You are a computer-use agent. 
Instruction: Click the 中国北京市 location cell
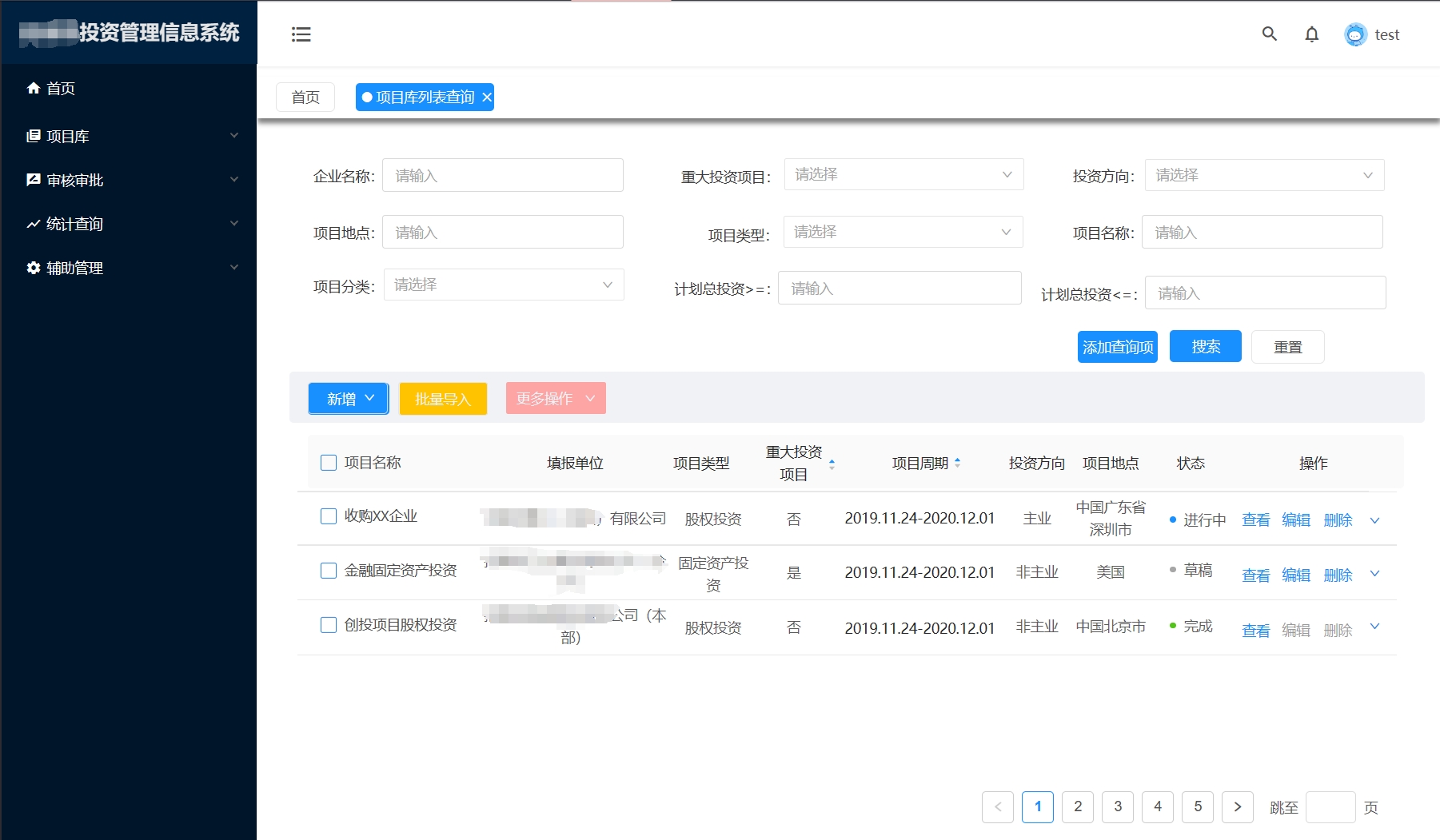(1111, 627)
